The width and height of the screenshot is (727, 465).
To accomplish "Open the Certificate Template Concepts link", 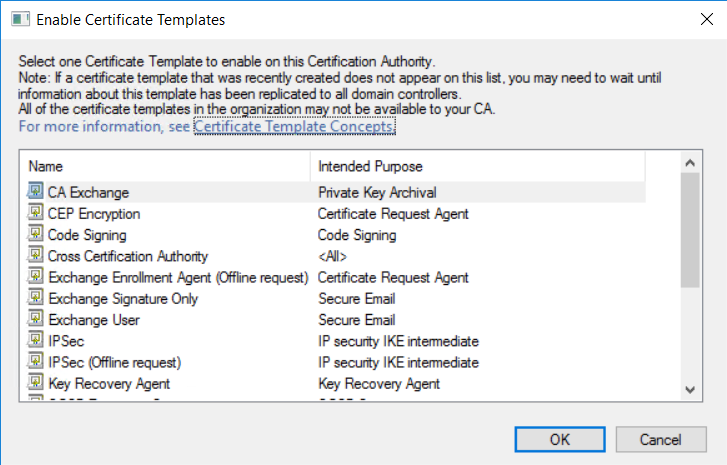I will pos(295,127).
